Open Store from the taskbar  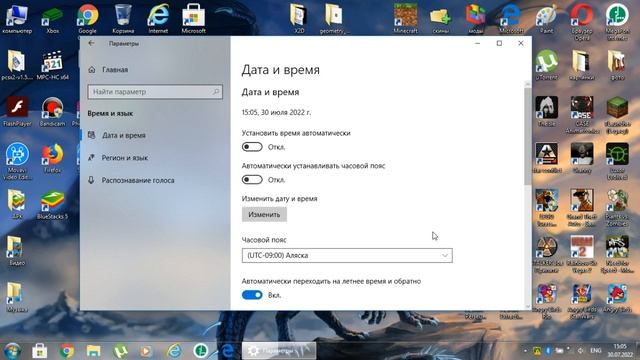[40, 351]
